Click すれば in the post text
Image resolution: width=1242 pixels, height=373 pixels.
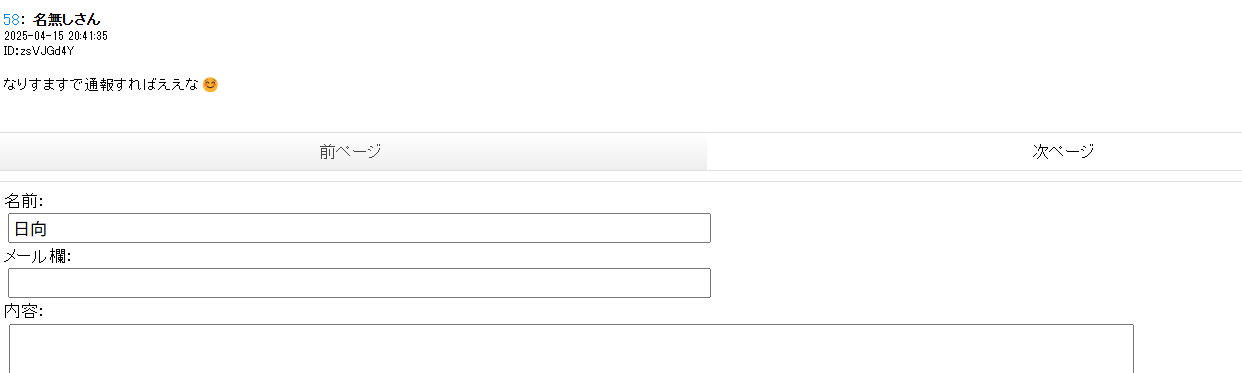135,85
